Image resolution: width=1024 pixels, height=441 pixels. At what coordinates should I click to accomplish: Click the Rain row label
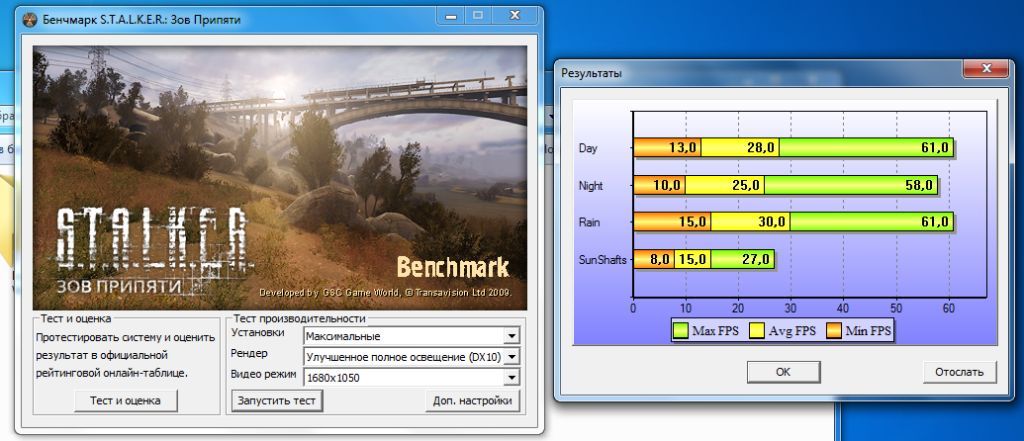pyautogui.click(x=589, y=222)
